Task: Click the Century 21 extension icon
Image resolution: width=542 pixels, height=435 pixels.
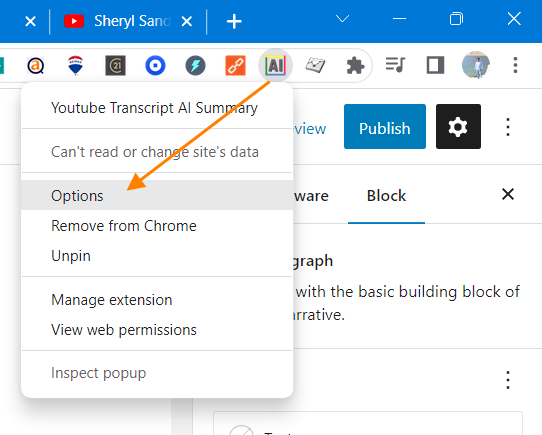Action: (x=115, y=65)
